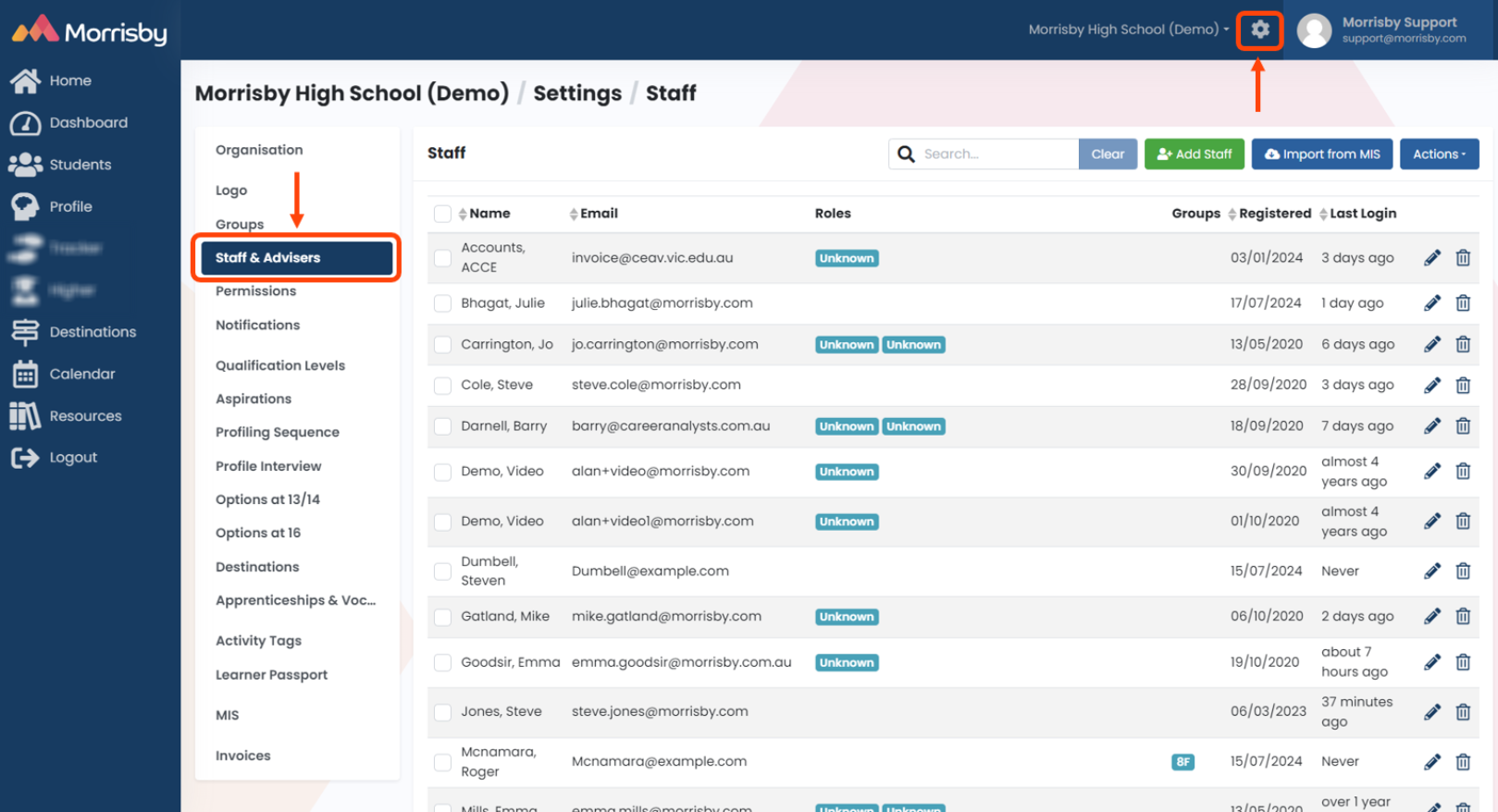Click the Logout icon
Image resolution: width=1498 pixels, height=812 pixels.
point(25,458)
